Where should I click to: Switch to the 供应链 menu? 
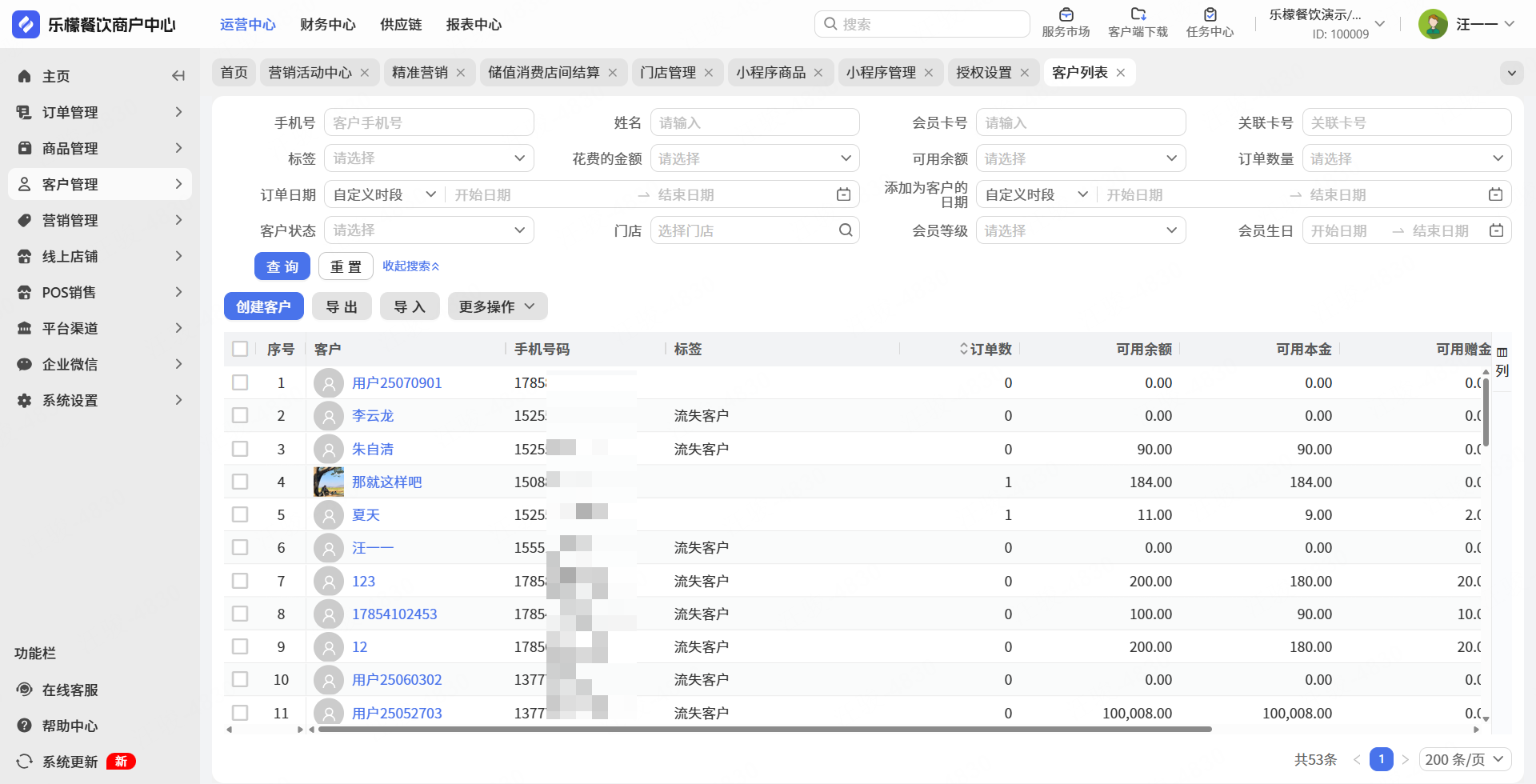(401, 25)
